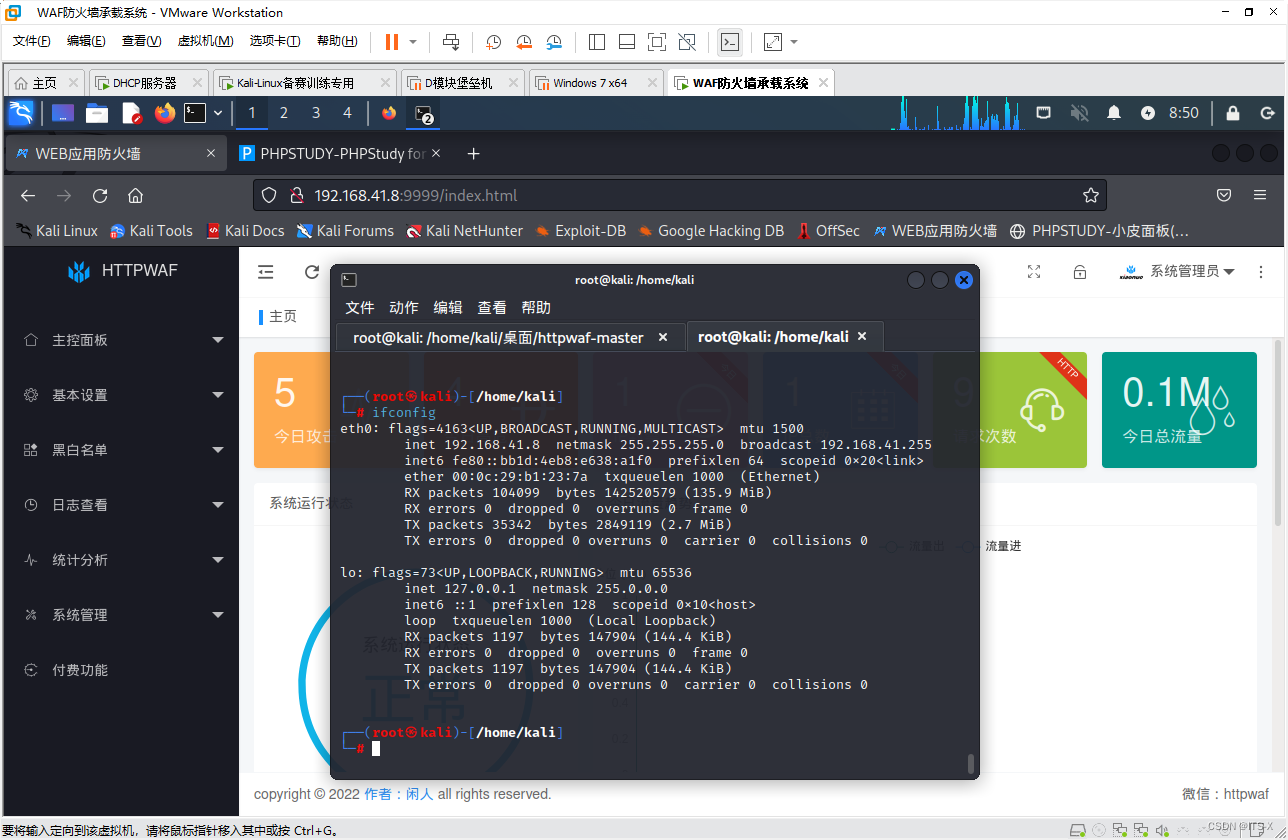Toggle the VMware library sidebar view

point(597,42)
